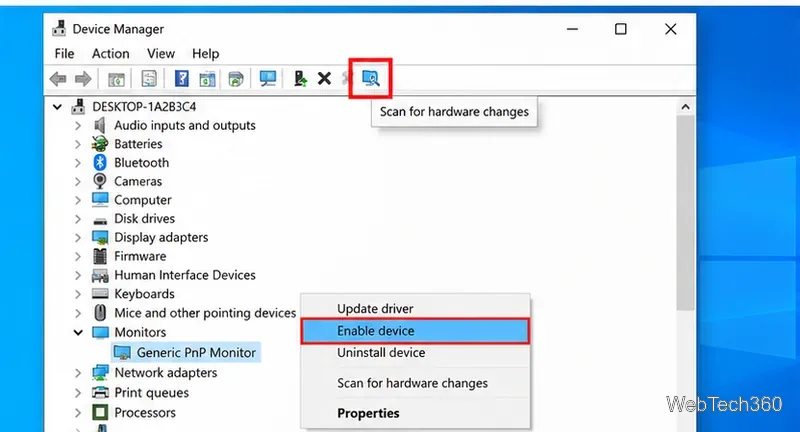Choose Uninstall device in the context menu
The height and width of the screenshot is (432, 800).
pos(415,353)
